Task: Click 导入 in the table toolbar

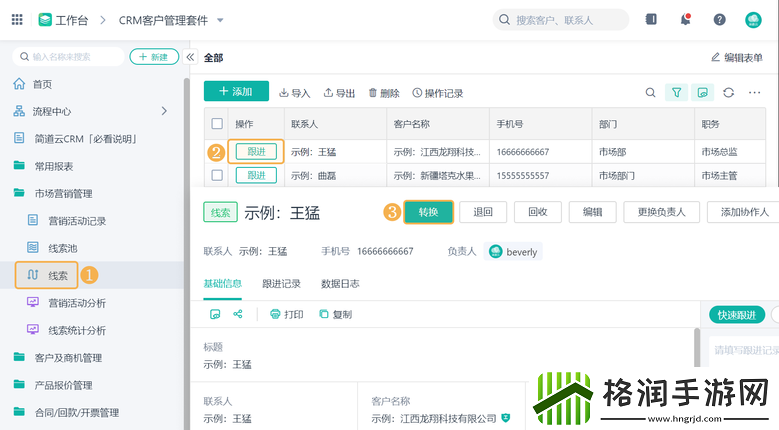Action: coord(294,93)
